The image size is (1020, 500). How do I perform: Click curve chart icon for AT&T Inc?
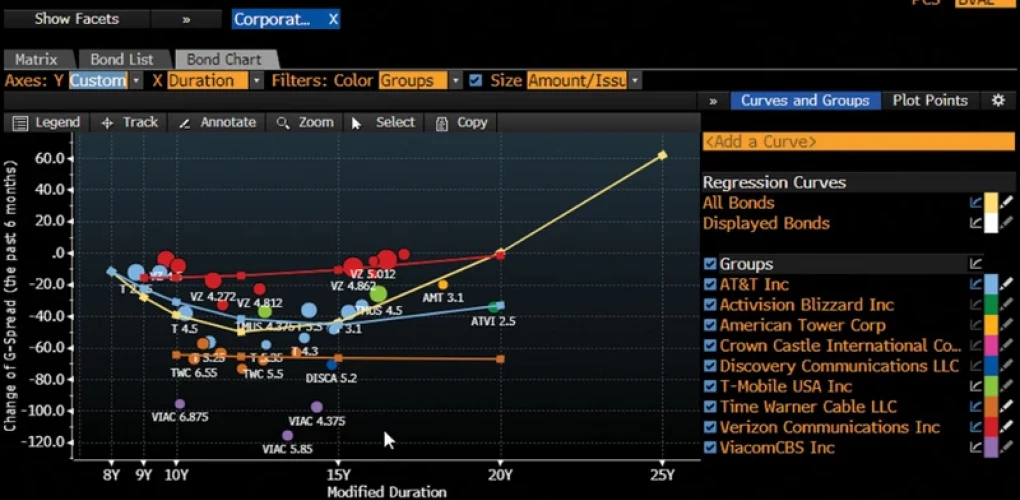point(975,285)
